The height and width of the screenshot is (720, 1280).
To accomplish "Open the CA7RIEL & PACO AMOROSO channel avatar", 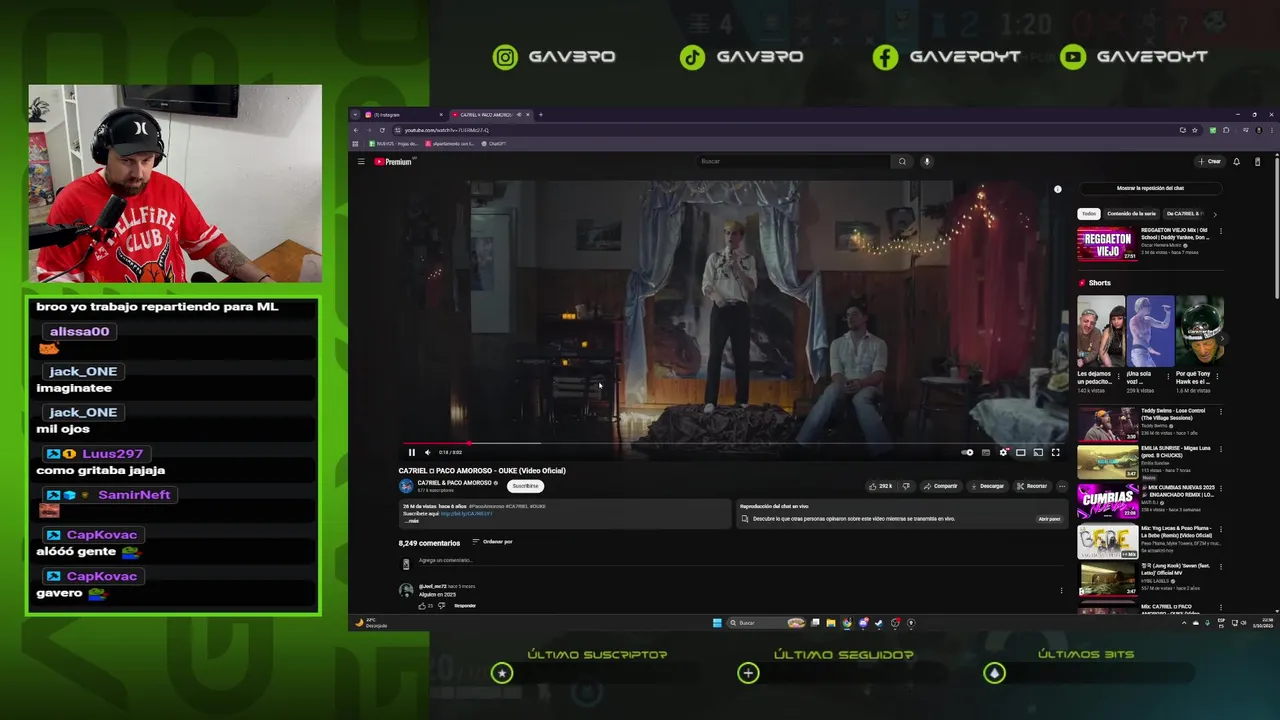I will [x=406, y=486].
